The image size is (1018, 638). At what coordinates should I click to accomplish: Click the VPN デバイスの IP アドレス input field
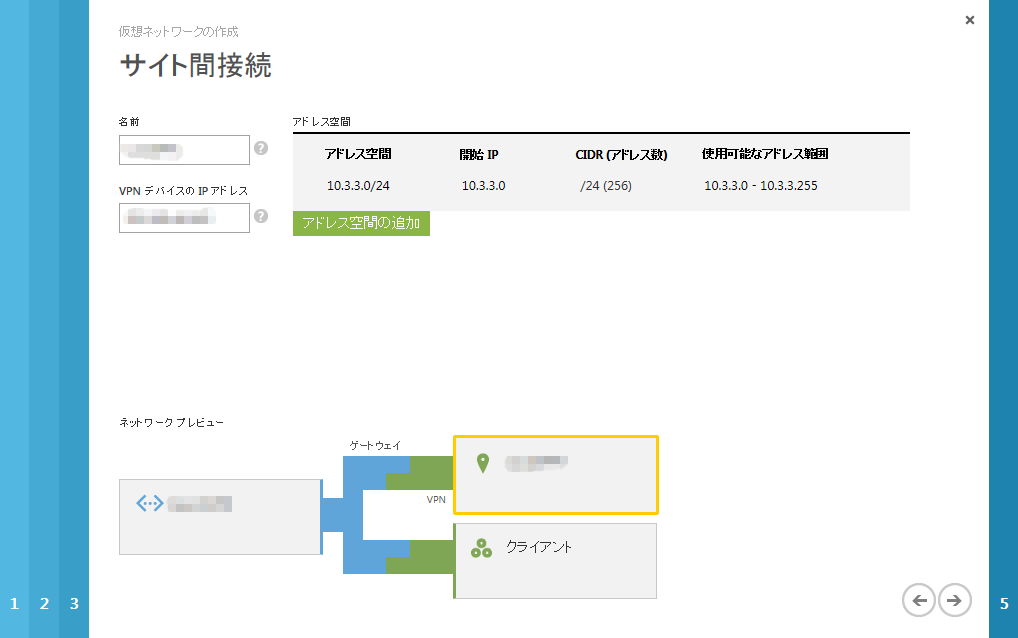click(x=184, y=217)
